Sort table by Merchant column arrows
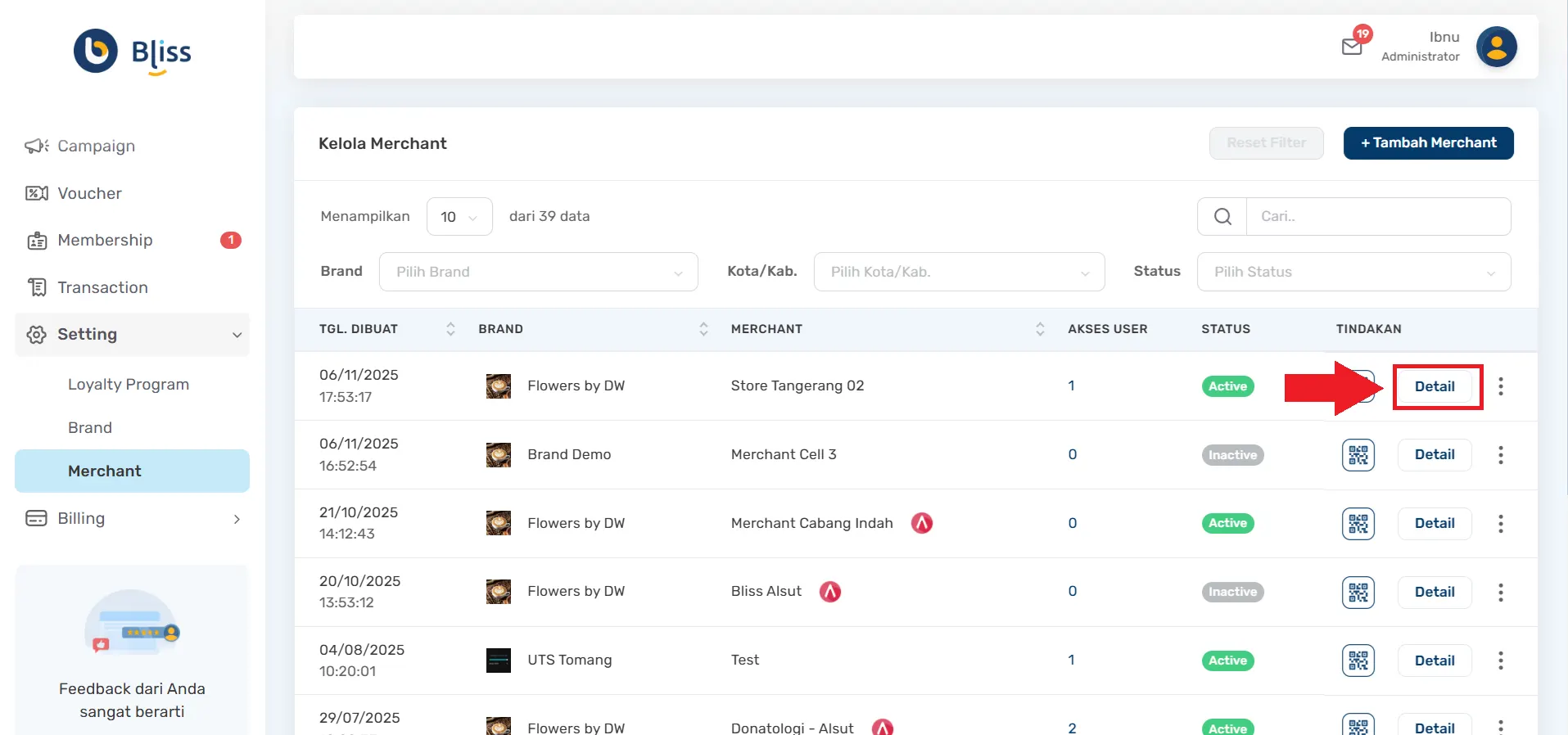This screenshot has width=1568, height=735. pos(1040,329)
